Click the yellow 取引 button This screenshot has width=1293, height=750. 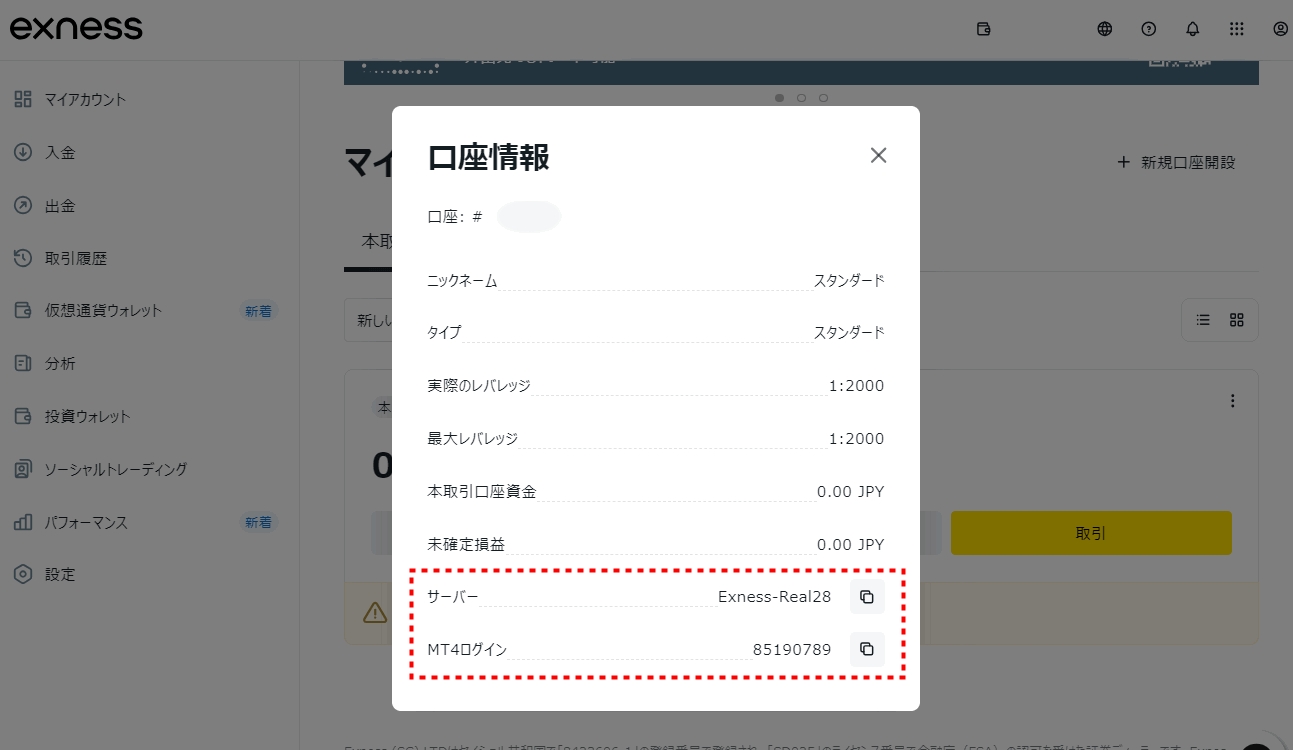[x=1090, y=533]
